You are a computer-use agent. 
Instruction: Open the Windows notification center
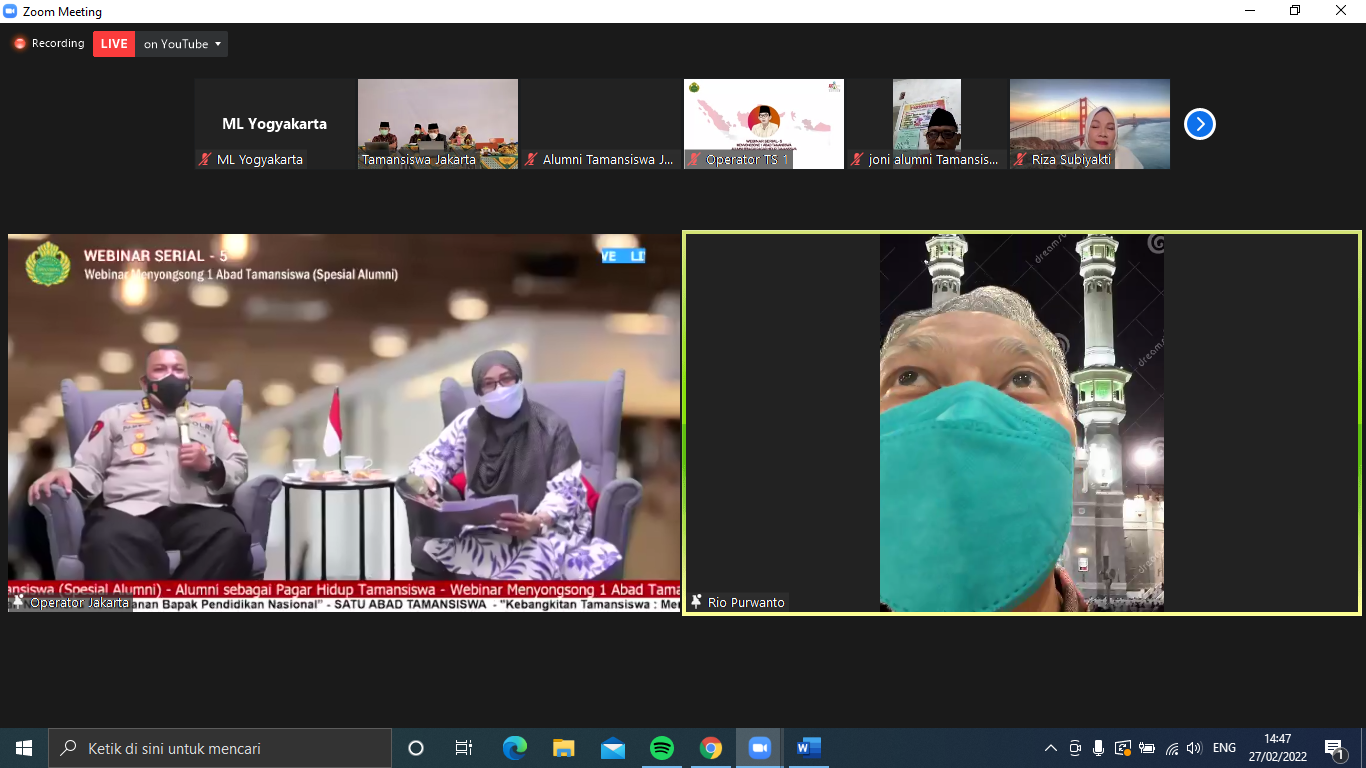[x=1333, y=748]
